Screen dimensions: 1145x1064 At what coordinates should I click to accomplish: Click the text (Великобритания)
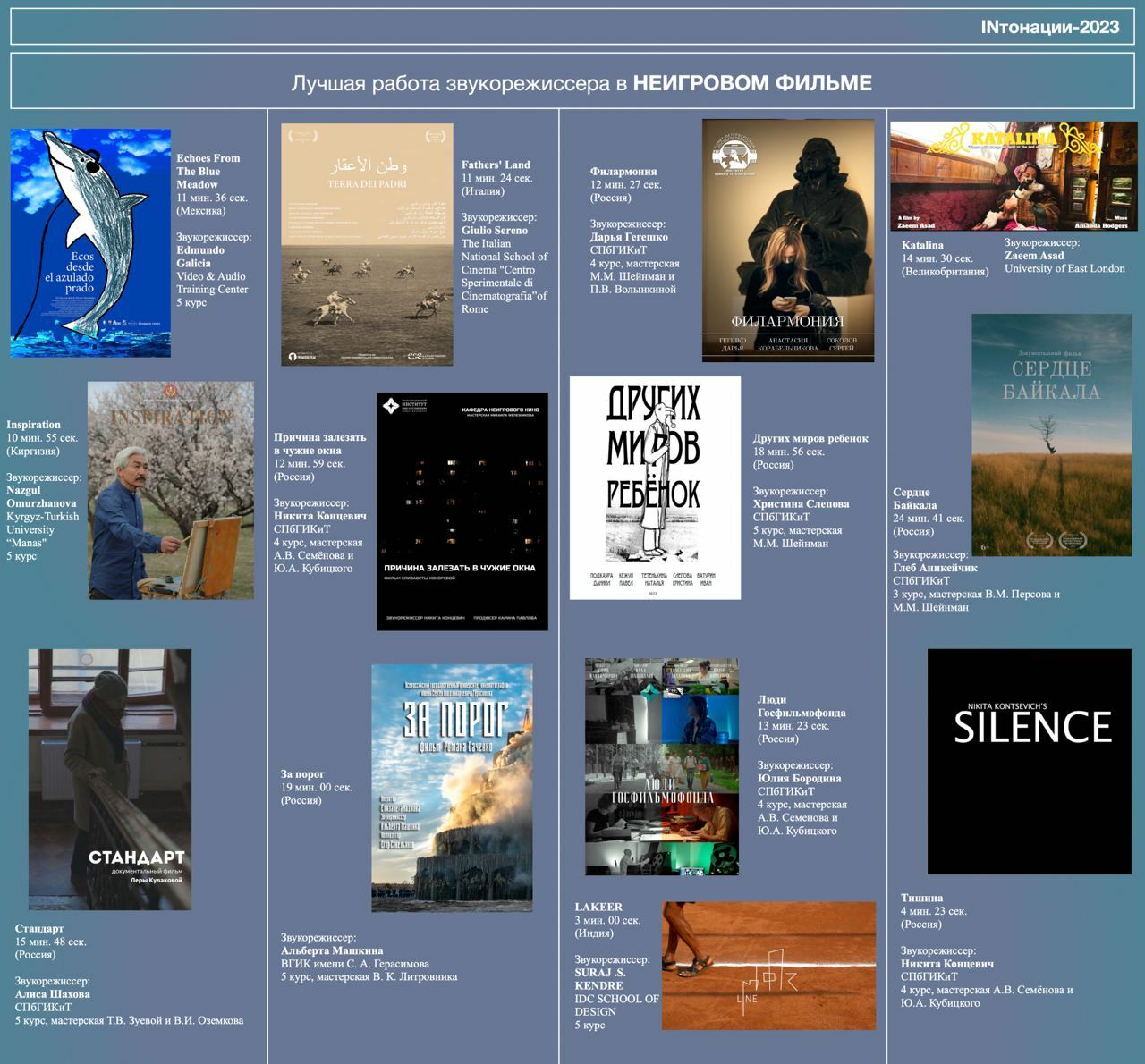(x=946, y=272)
